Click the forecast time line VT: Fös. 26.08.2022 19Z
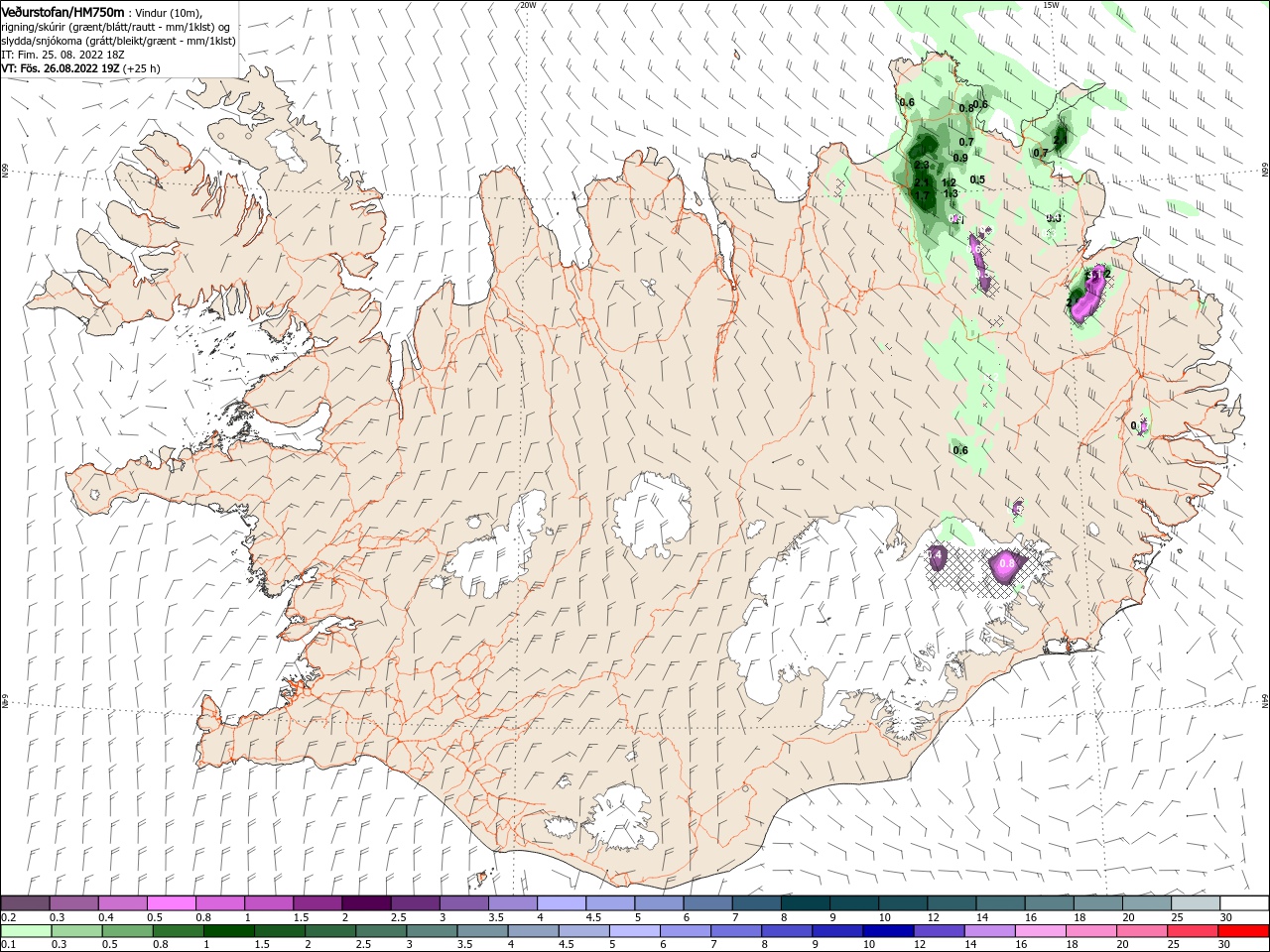 click(61, 68)
